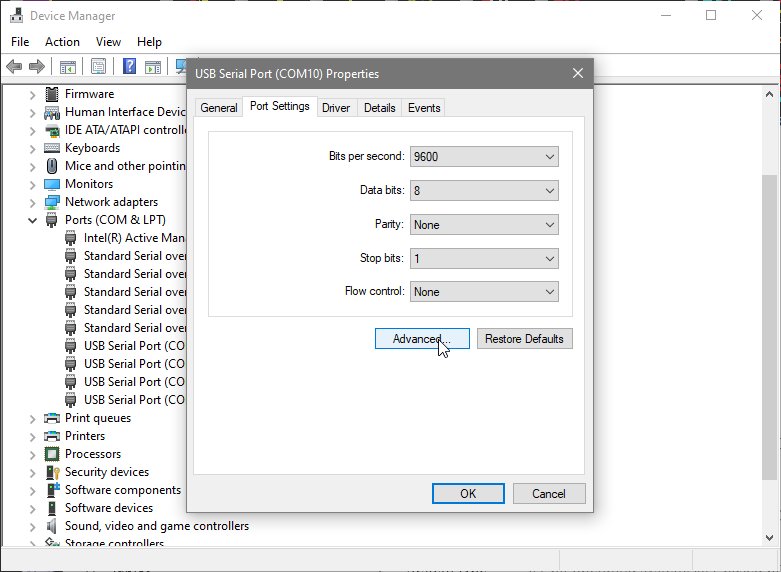Viewport: 781px width, 572px height.
Task: Expand the Network adapters node arrow
Action: [32, 202]
